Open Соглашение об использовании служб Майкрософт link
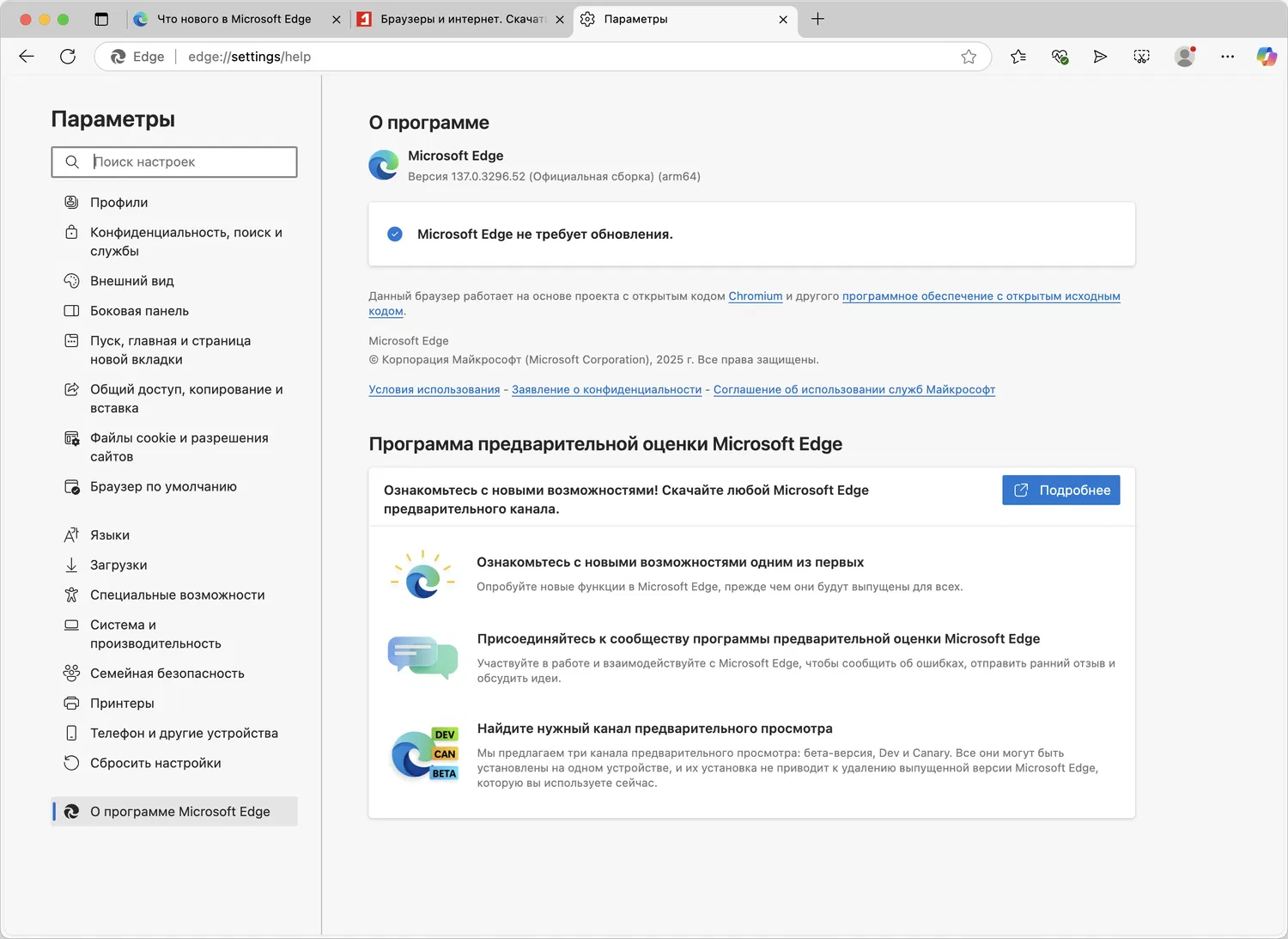This screenshot has height=939, width=1288. [x=854, y=390]
